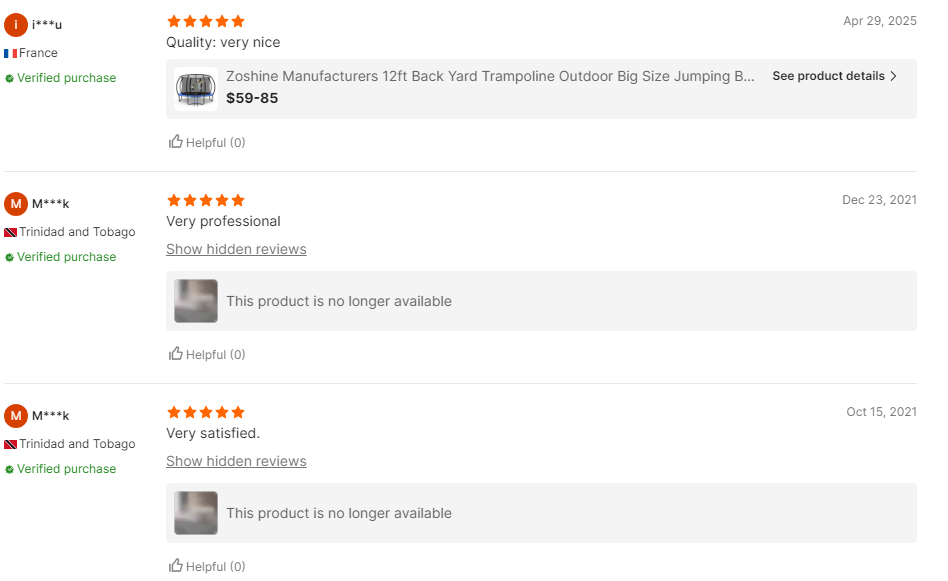Viewport: 948px width, 581px height.
Task: Click thumbs-up icon on Oct 15, 2021 review
Action: (176, 566)
